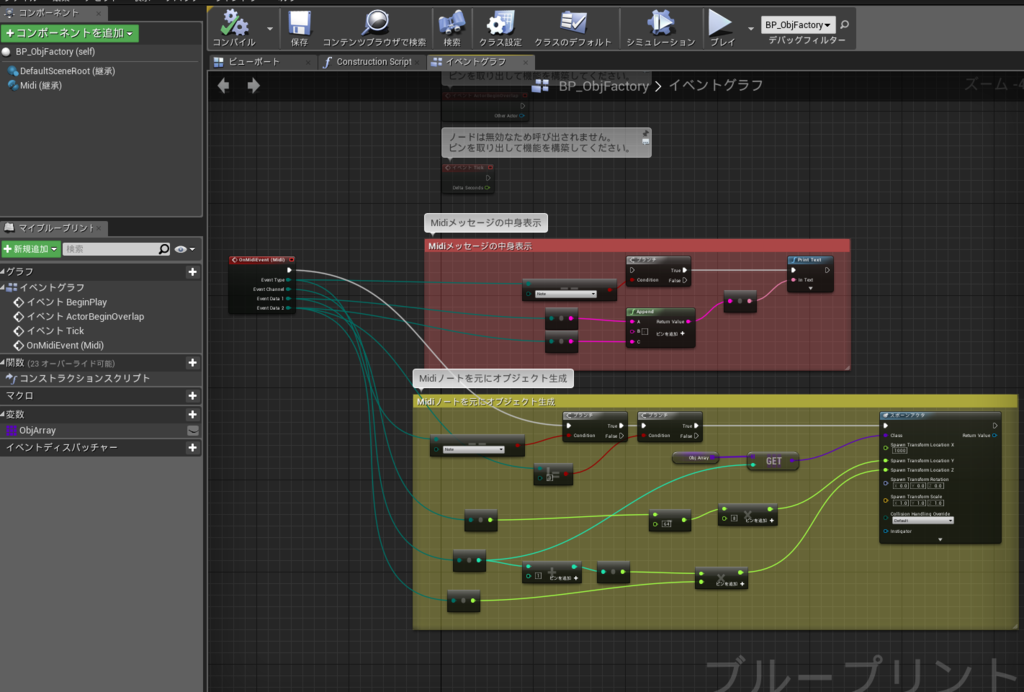Click the My Blueprint search magnifier icon
Image resolution: width=1024 pixels, height=692 pixels.
coord(164,249)
